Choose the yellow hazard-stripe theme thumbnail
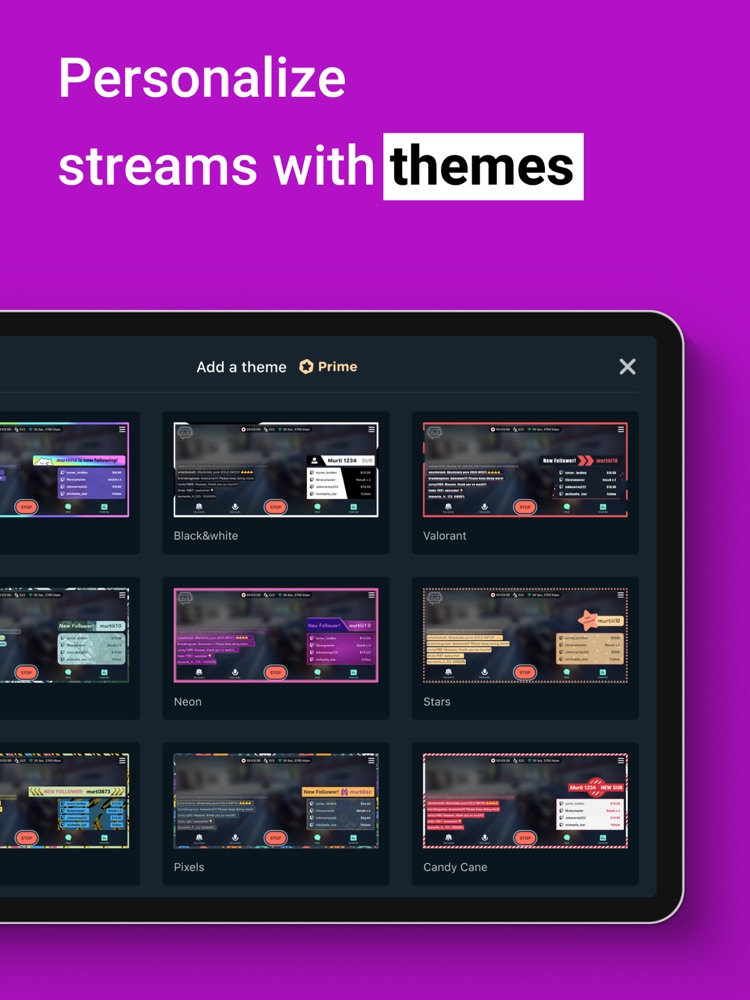Screen dimensions: 750x1000 64,801
